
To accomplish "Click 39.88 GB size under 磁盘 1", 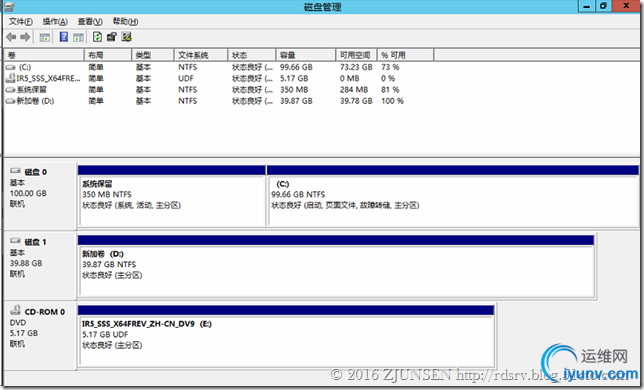I will pyautogui.click(x=26, y=263).
